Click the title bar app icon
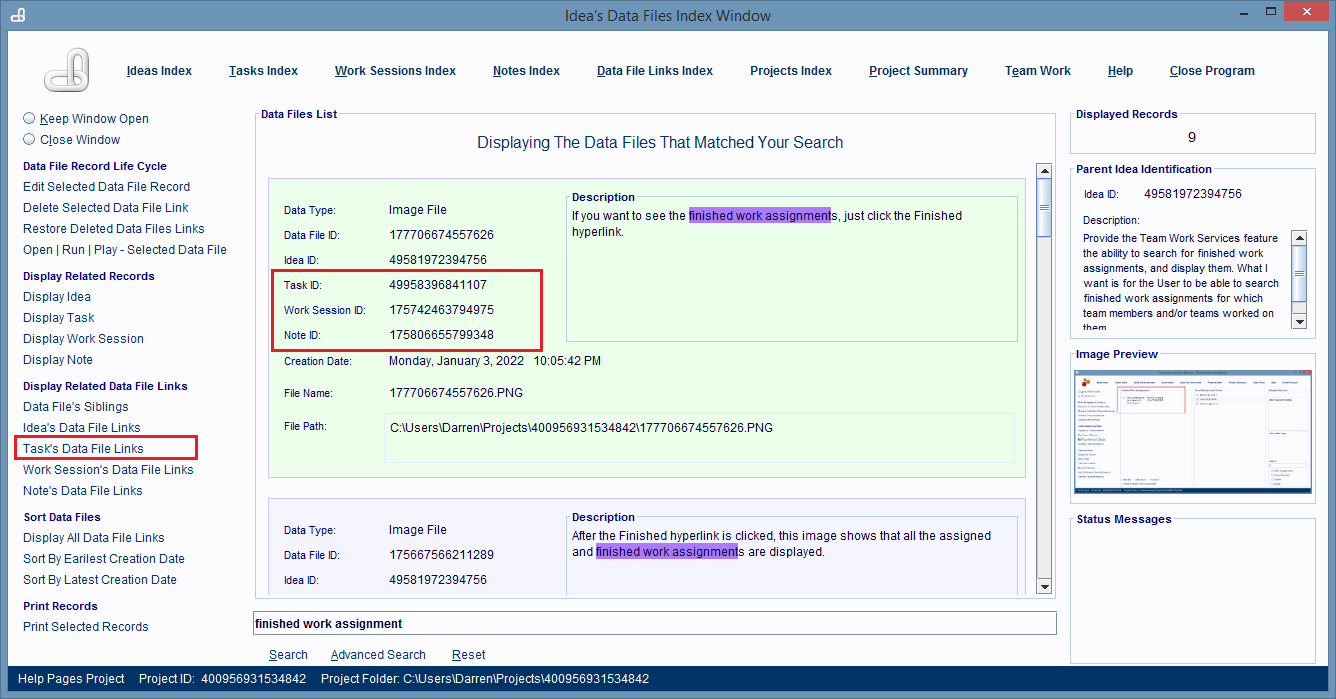1336x699 pixels. (x=17, y=15)
